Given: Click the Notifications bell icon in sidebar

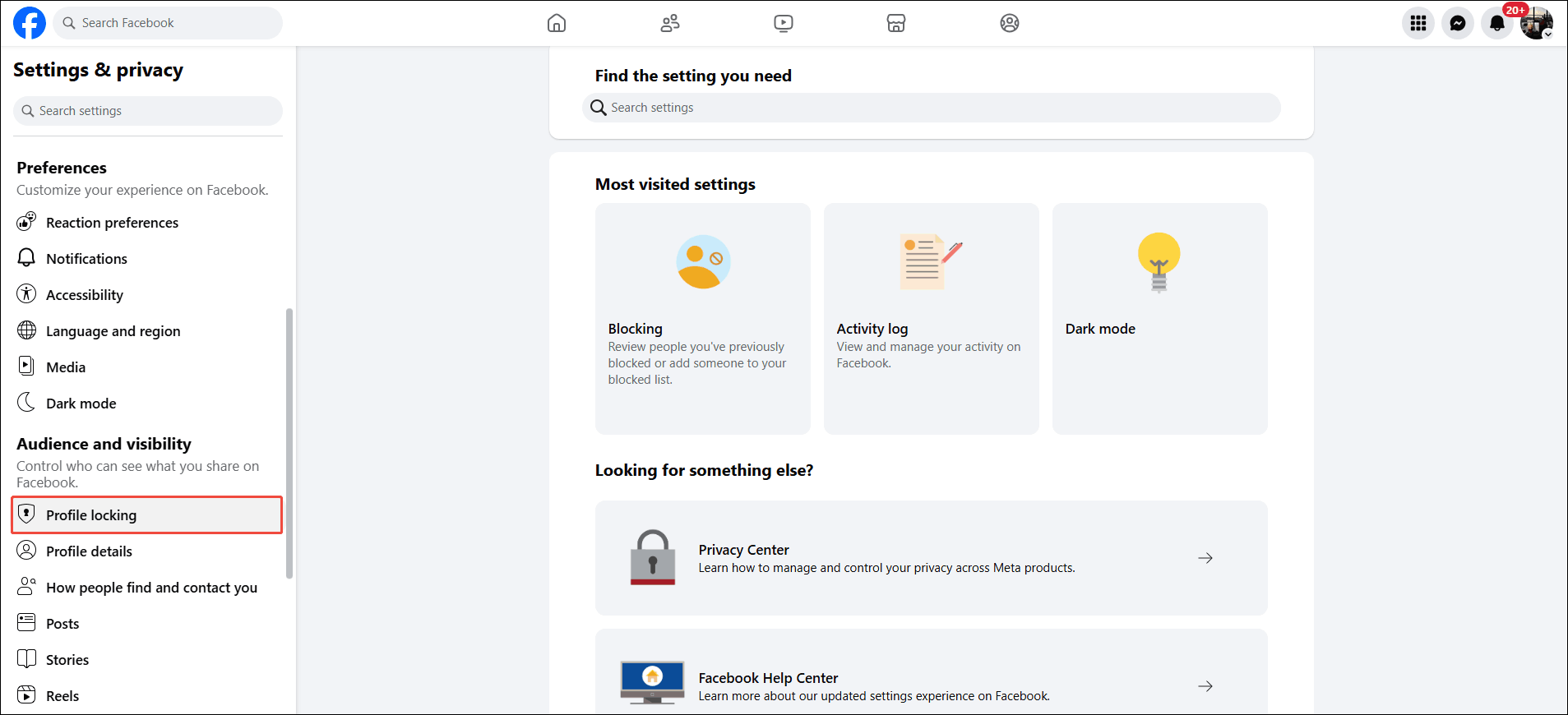Looking at the screenshot, I should 26,257.
